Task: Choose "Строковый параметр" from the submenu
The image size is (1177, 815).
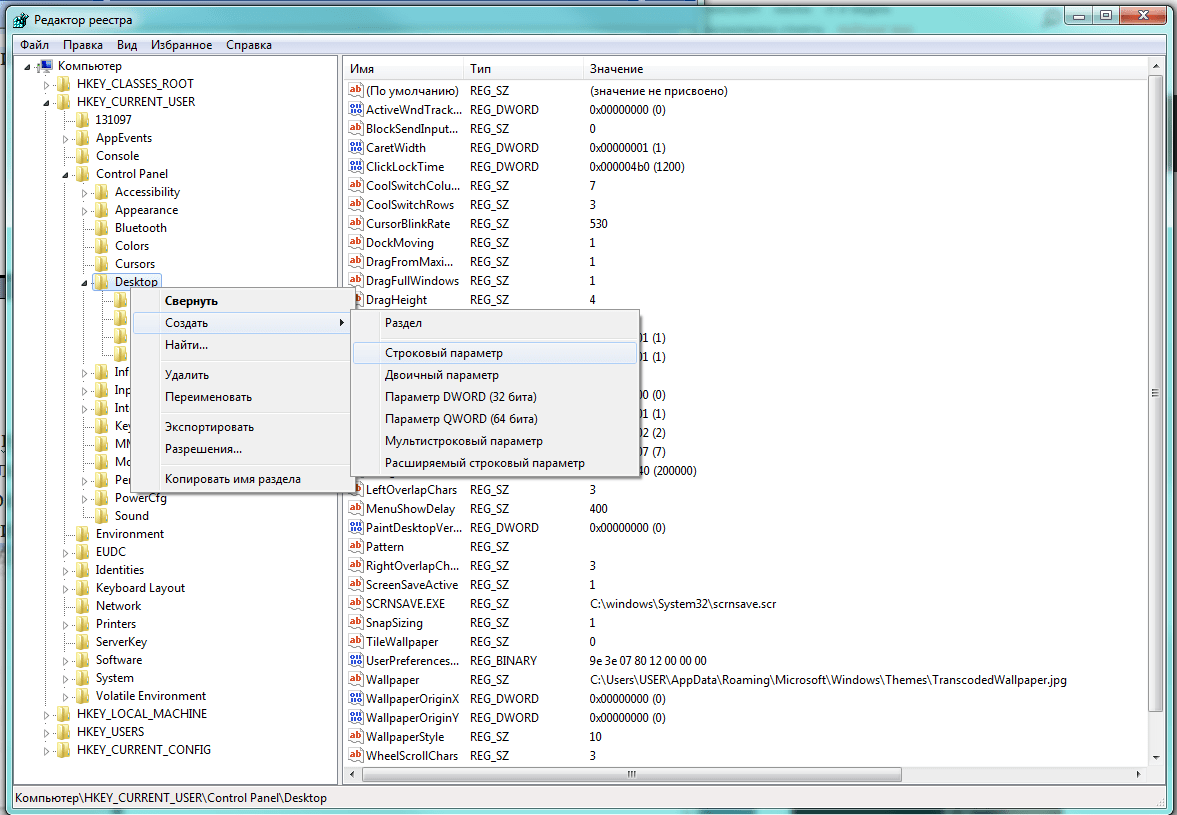Action: point(444,353)
